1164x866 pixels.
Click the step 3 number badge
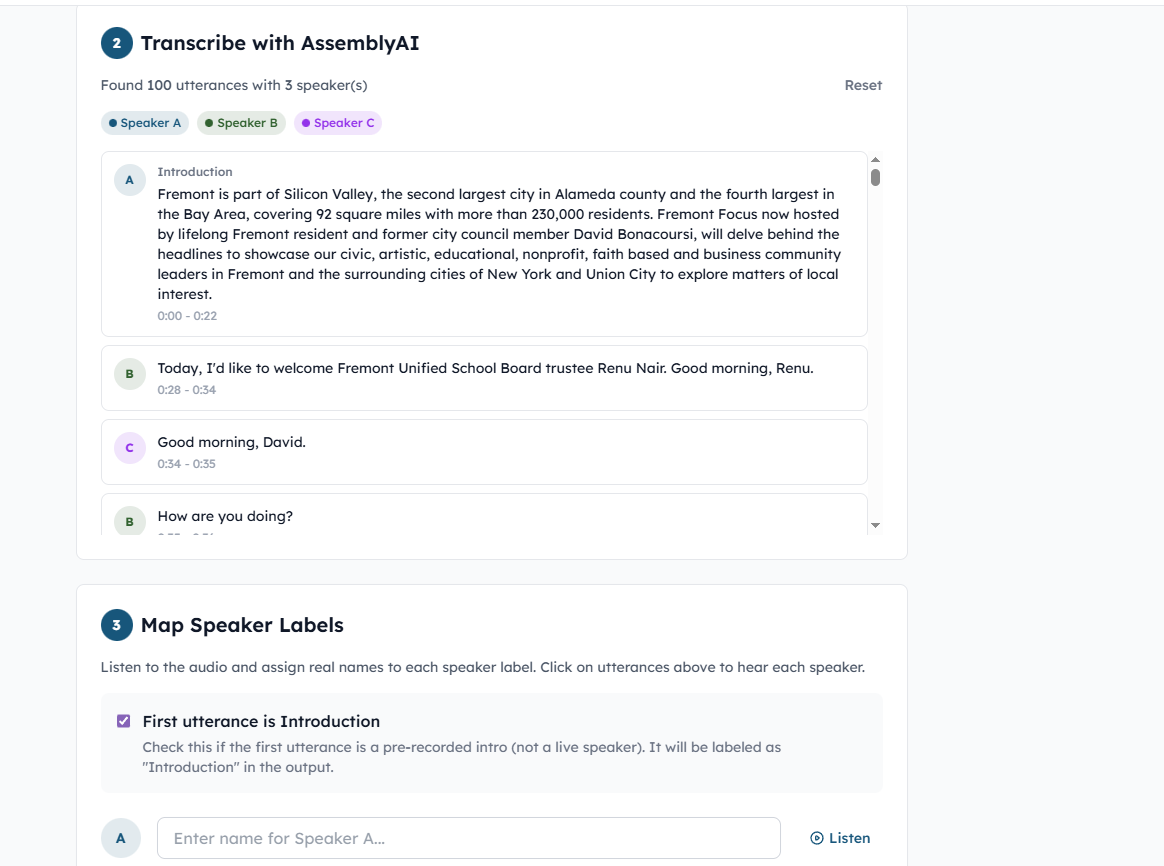coord(117,625)
